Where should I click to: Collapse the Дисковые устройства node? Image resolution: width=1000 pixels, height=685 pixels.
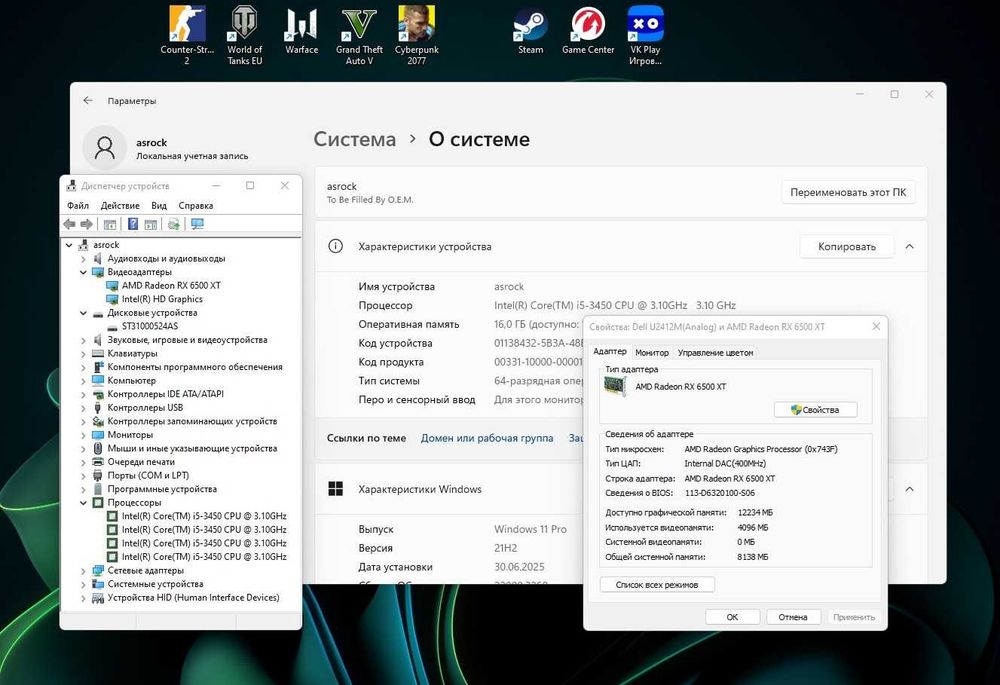[83, 313]
